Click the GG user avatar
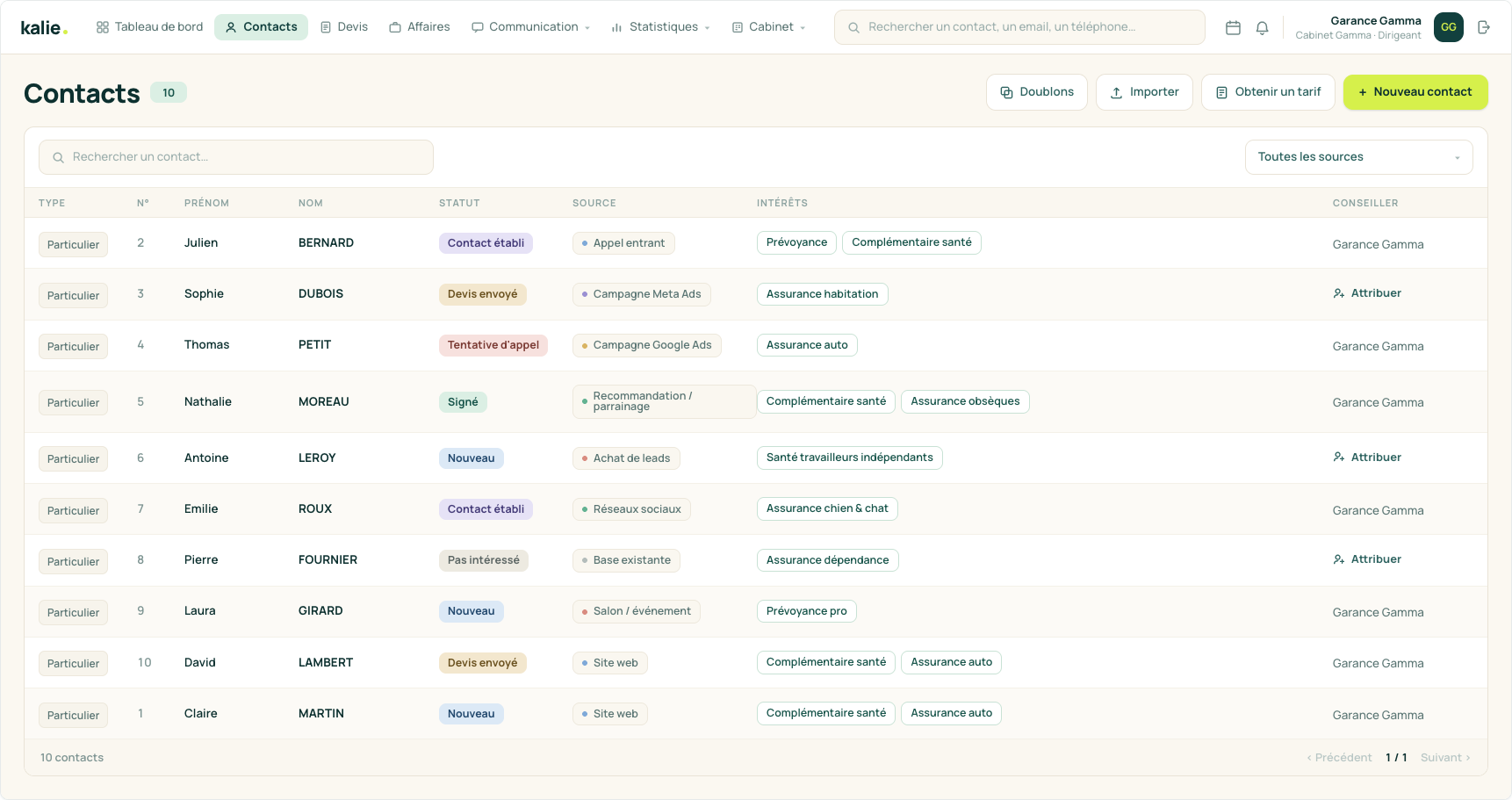This screenshot has height=800, width=1512. (1449, 27)
